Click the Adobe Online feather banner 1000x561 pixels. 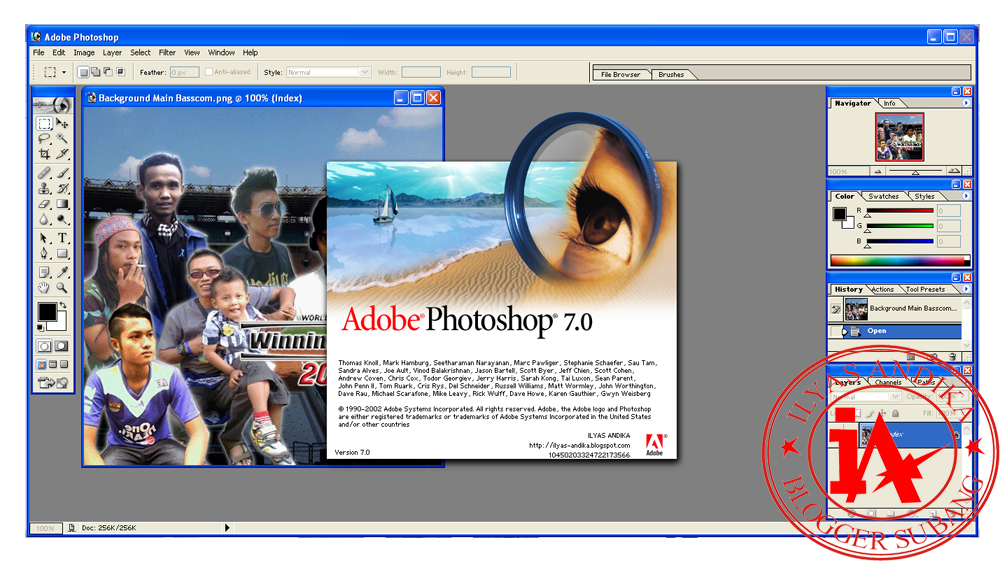[x=53, y=105]
